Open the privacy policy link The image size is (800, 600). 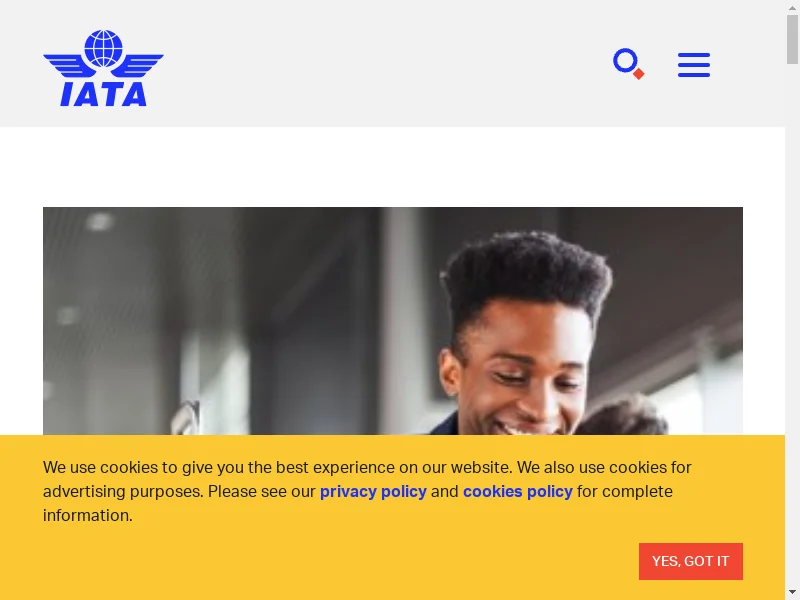[x=373, y=491]
